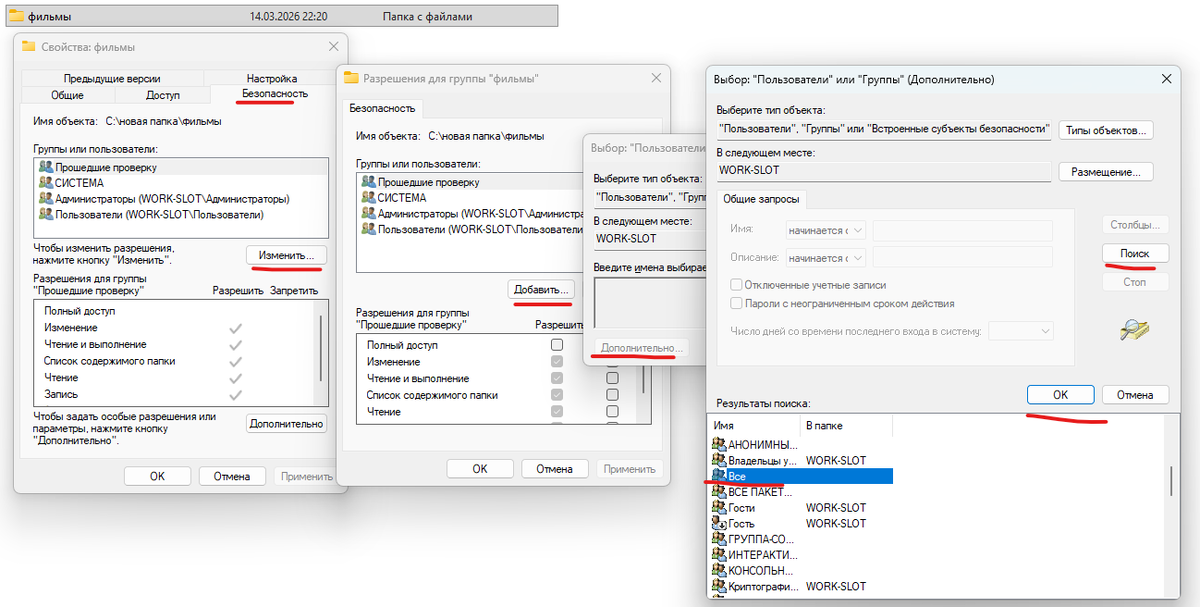Switch to Предыдущие версии tab
Image resolution: width=1200 pixels, height=607 pixels.
(112, 78)
